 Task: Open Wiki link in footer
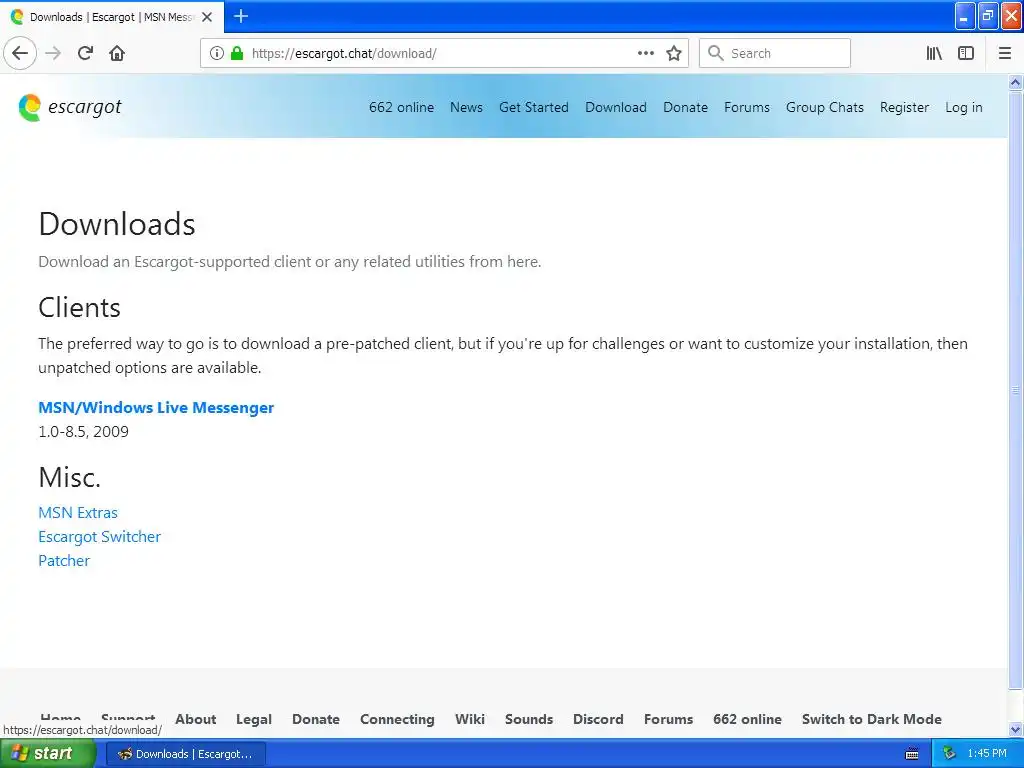coord(470,719)
